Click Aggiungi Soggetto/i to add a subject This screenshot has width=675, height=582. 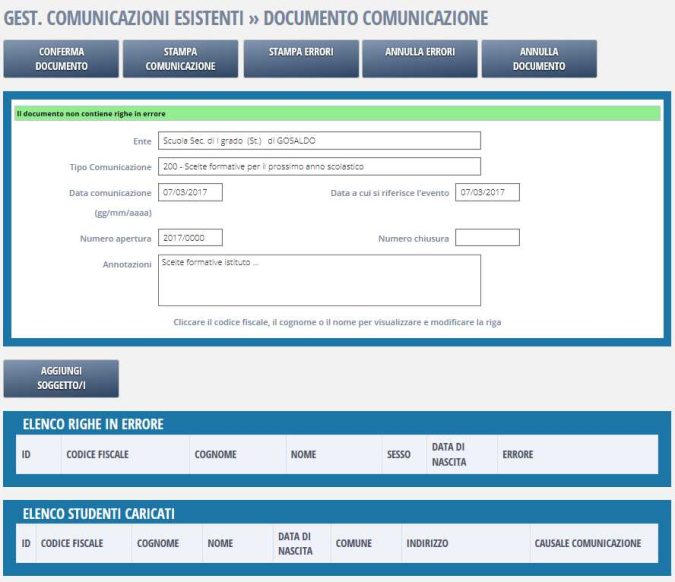click(61, 378)
